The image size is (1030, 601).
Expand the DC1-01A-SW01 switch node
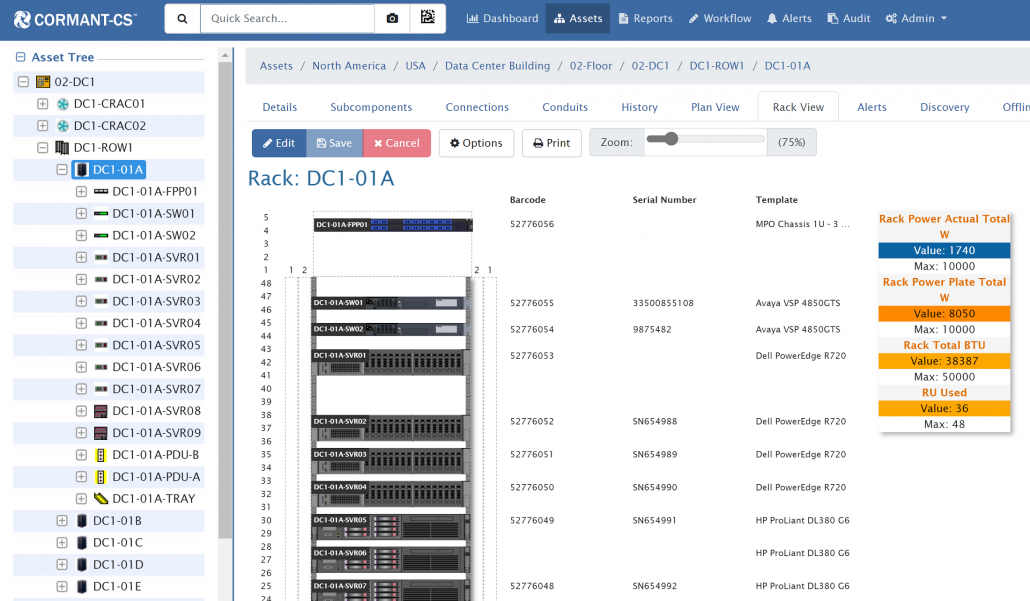click(x=81, y=214)
